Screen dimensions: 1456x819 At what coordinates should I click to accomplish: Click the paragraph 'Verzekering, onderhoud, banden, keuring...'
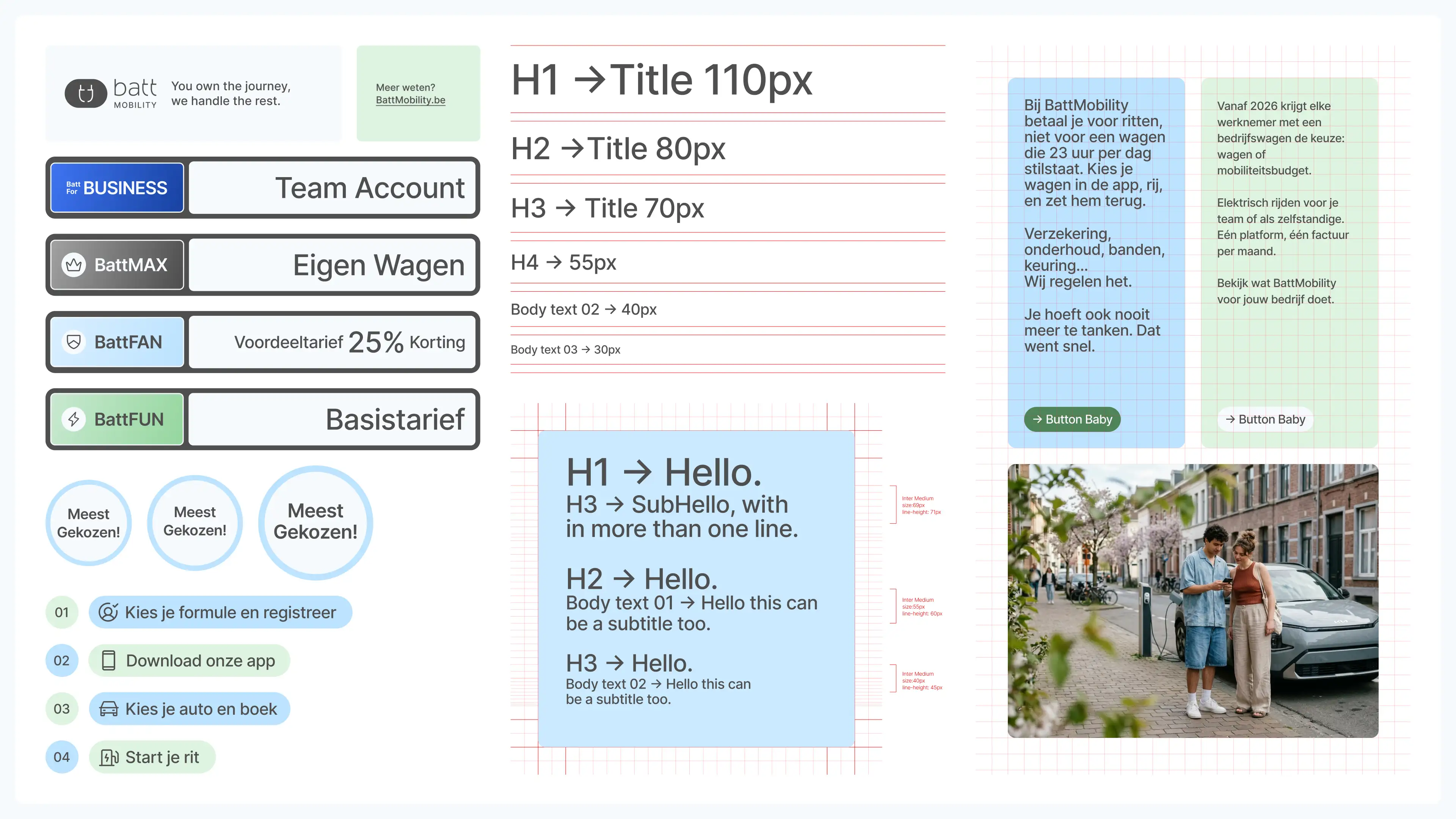(1094, 257)
